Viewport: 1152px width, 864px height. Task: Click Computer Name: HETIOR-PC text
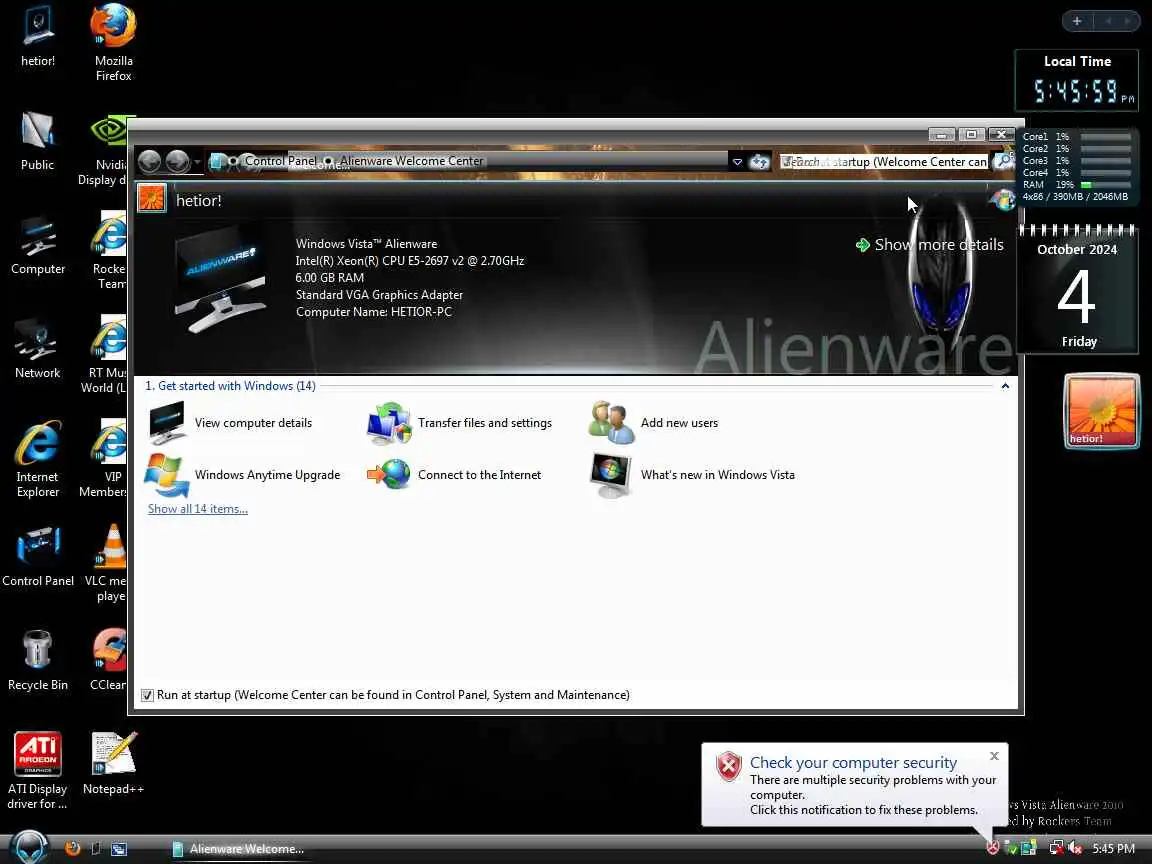[374, 312]
